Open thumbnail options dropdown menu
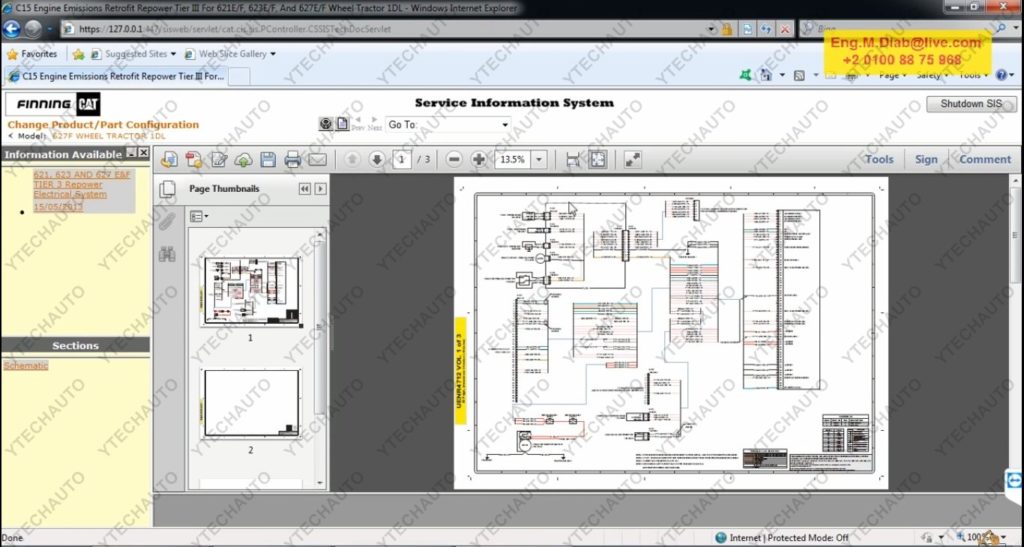 (x=198, y=216)
